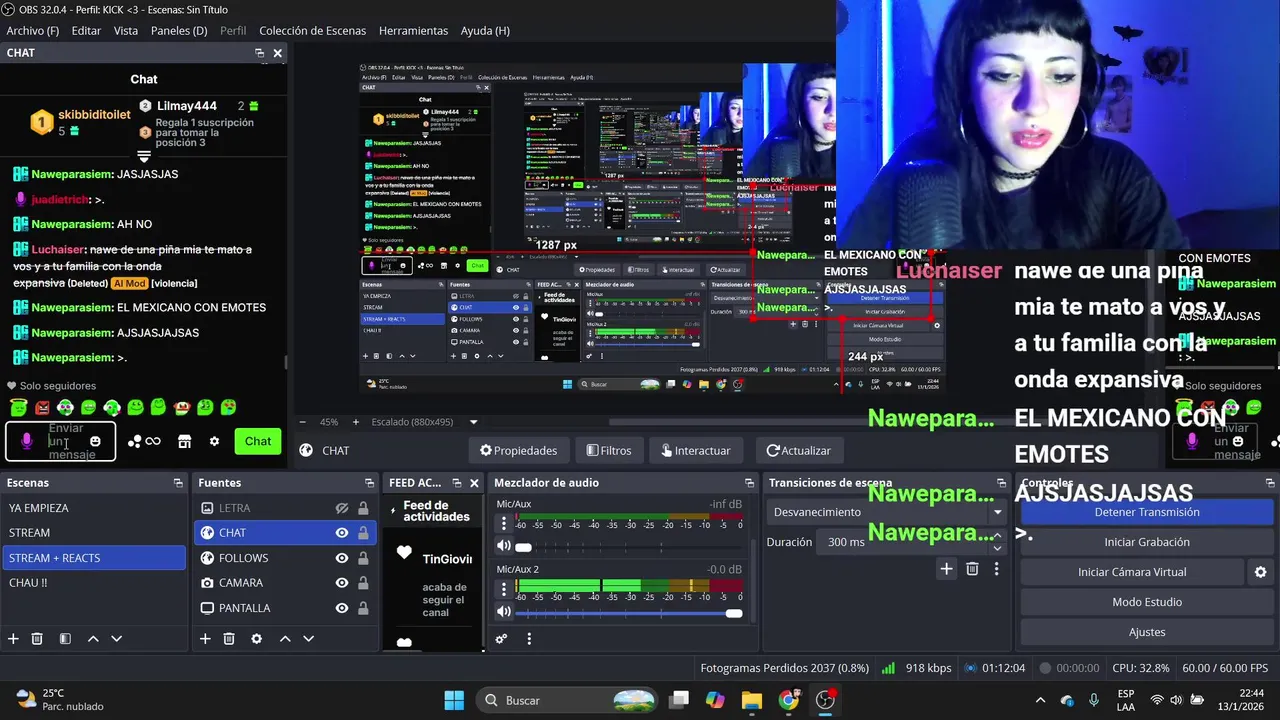The height and width of the screenshot is (720, 1280).
Task: Open channel points infinity icon in chat
Action: pos(152,441)
